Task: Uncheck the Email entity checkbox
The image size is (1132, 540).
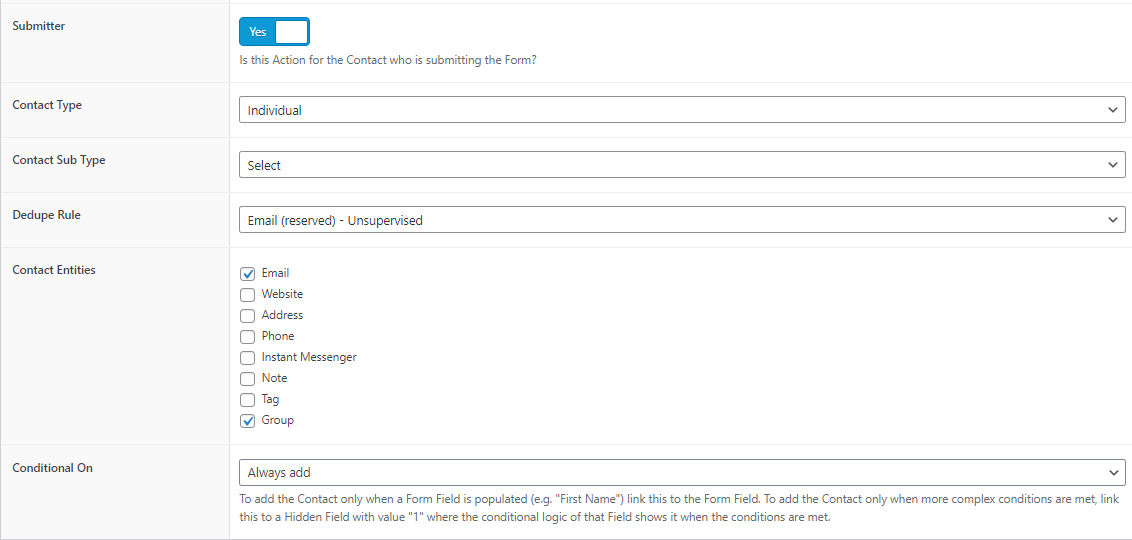Action: coord(248,274)
